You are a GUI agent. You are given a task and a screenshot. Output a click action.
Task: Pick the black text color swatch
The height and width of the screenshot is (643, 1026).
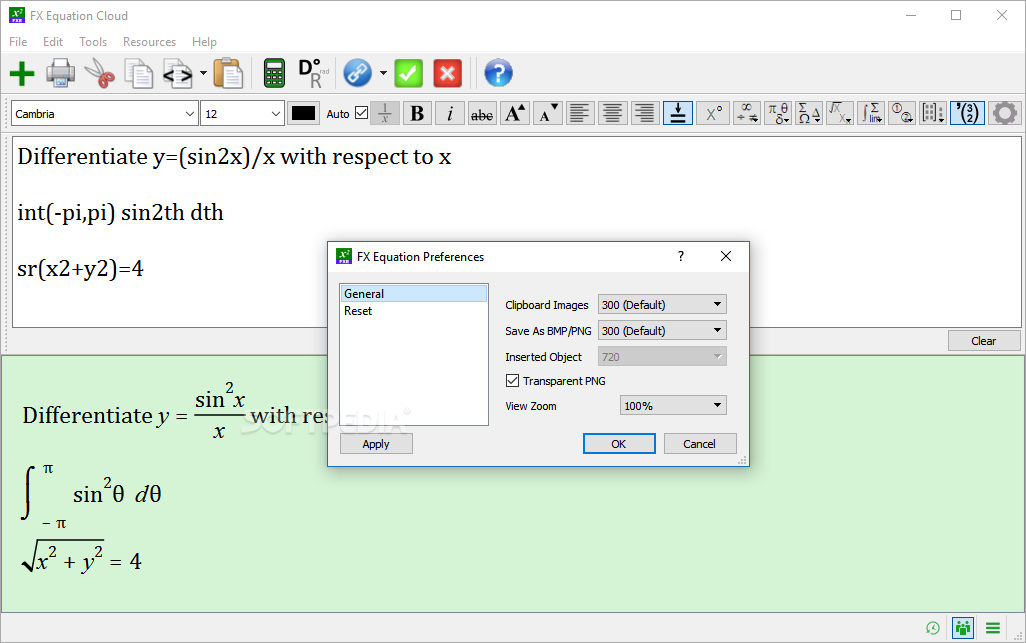[304, 113]
